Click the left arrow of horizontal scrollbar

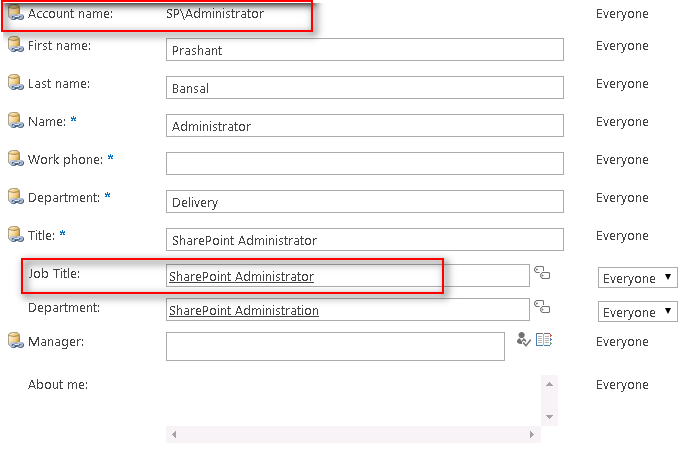coord(173,435)
